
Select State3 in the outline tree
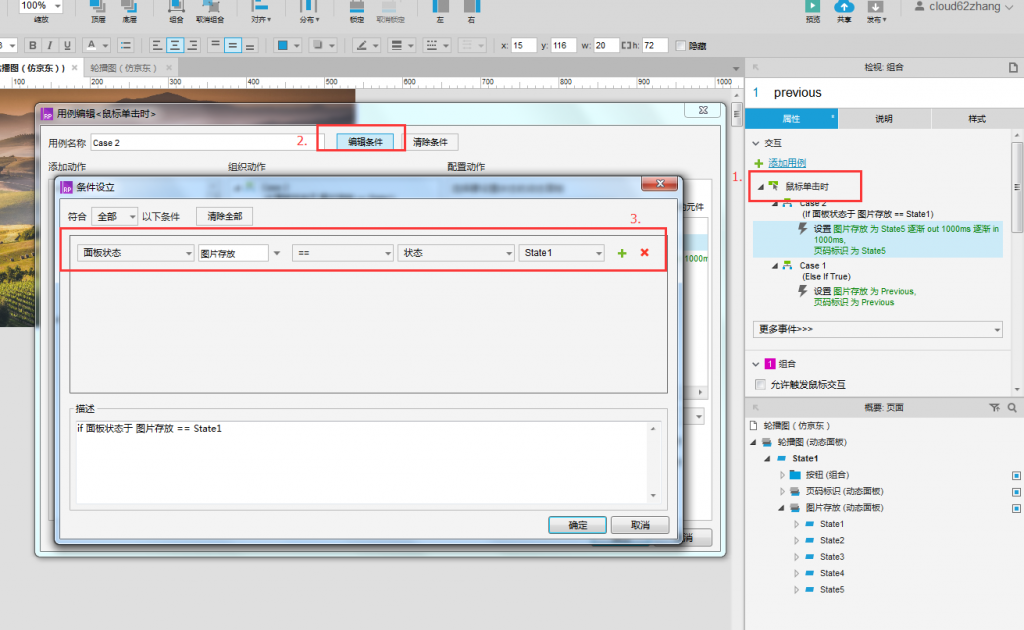[x=832, y=557]
